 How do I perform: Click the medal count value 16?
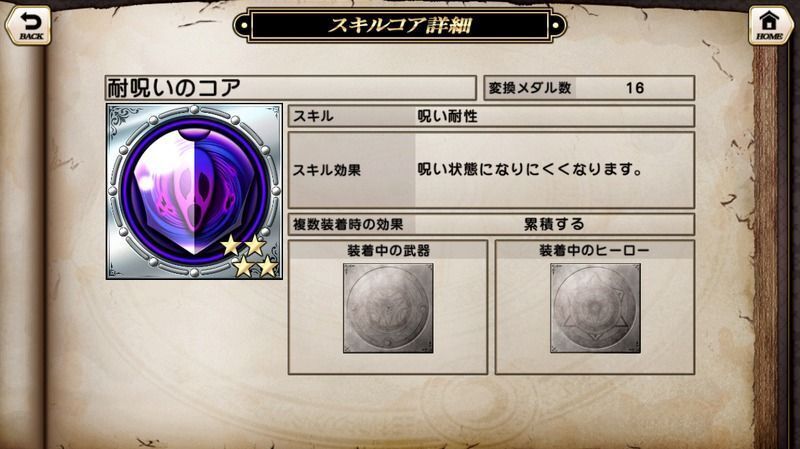(635, 88)
